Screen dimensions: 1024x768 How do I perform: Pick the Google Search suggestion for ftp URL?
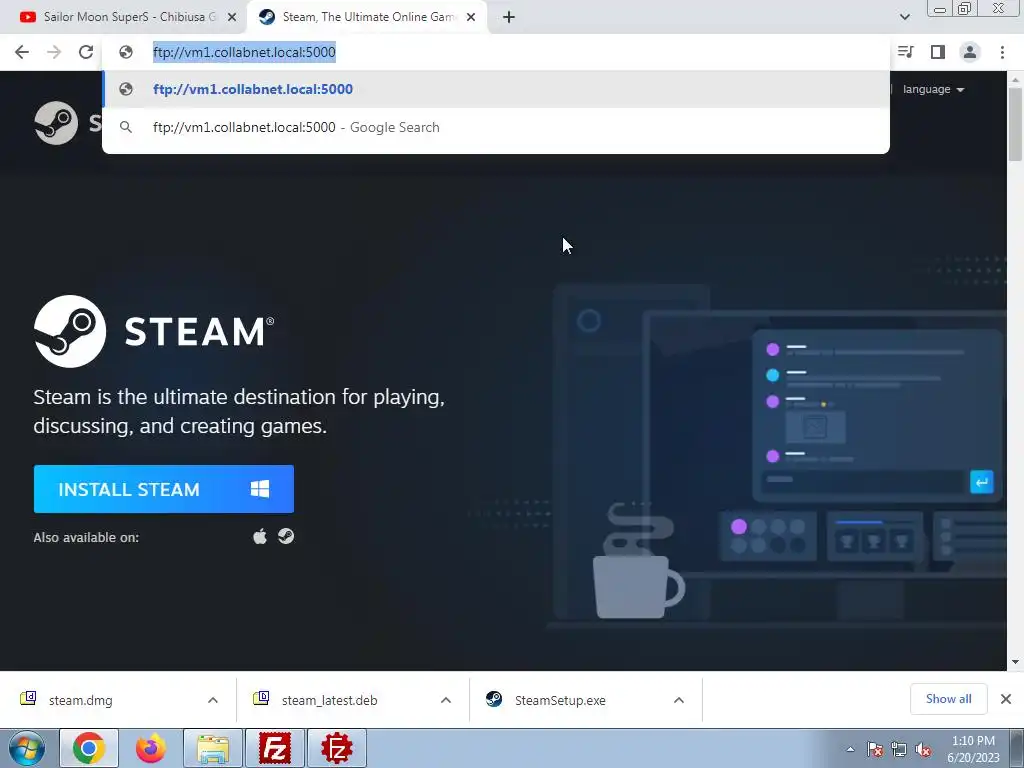point(496,127)
